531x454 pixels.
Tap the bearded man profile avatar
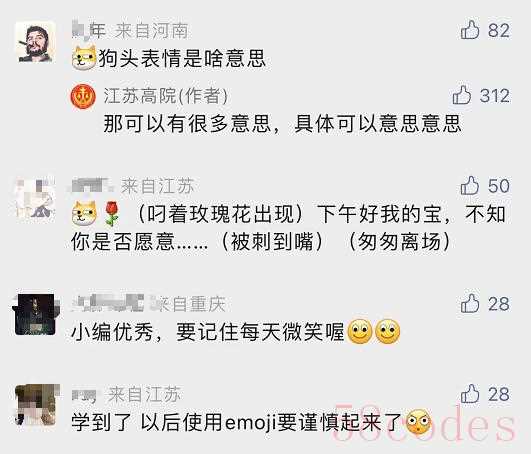click(x=36, y=42)
